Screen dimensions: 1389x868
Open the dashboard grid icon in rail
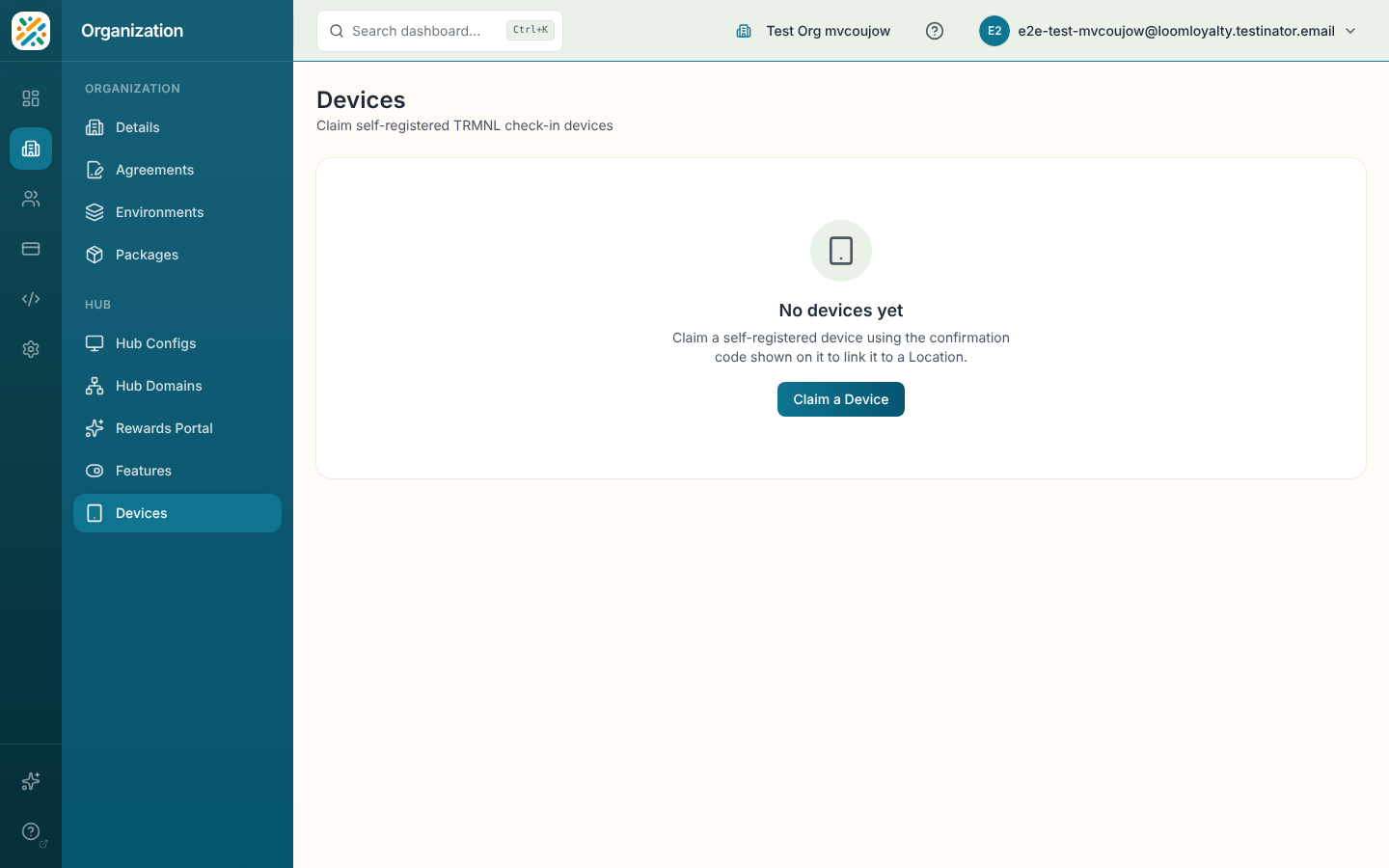31,98
